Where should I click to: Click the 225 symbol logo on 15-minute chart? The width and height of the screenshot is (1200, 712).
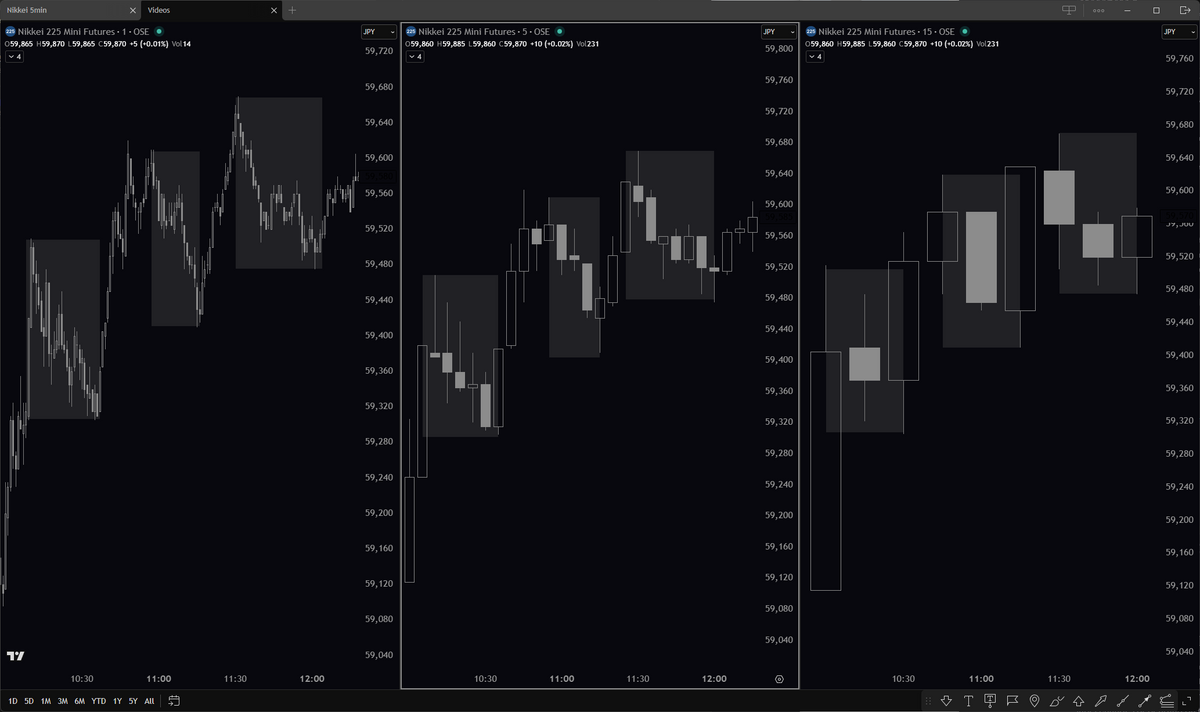[x=810, y=32]
